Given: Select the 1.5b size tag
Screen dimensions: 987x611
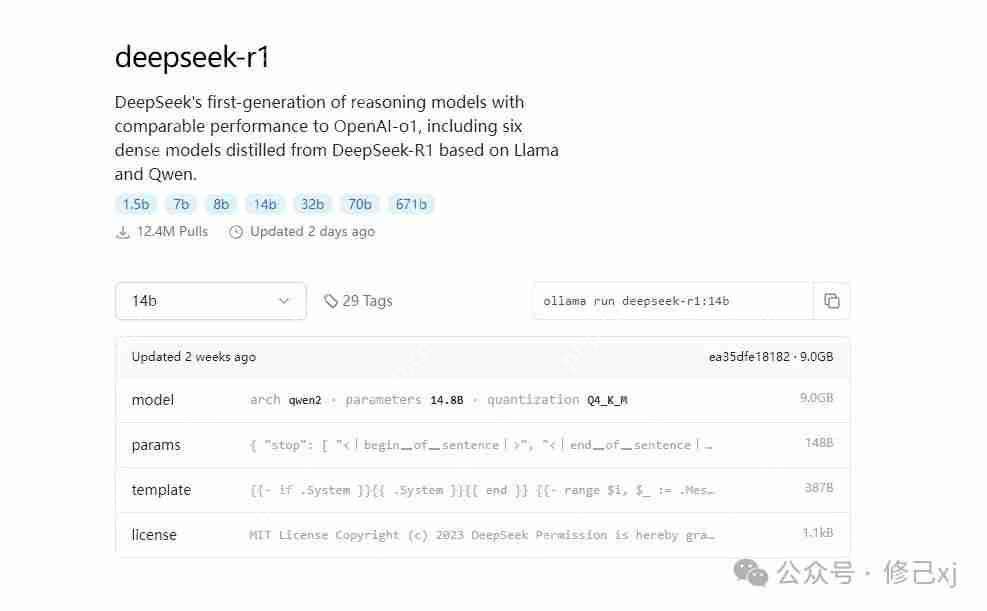Looking at the screenshot, I should (x=136, y=205).
